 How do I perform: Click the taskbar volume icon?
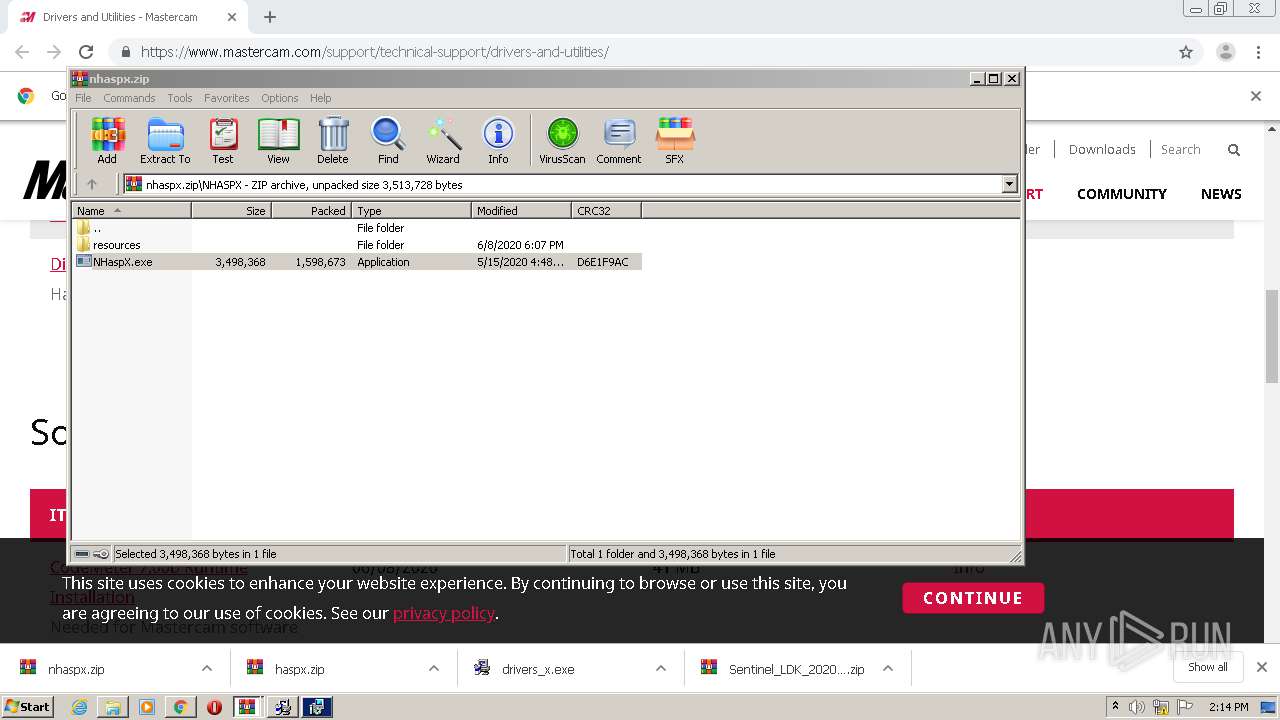click(1137, 707)
